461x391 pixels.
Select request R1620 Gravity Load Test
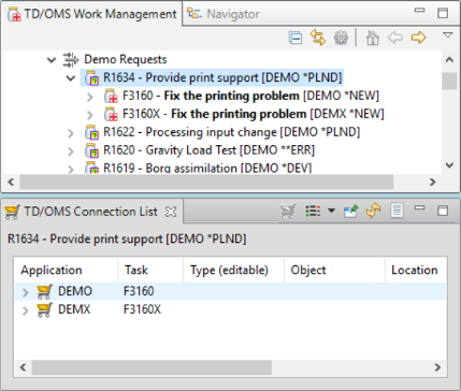click(x=209, y=150)
